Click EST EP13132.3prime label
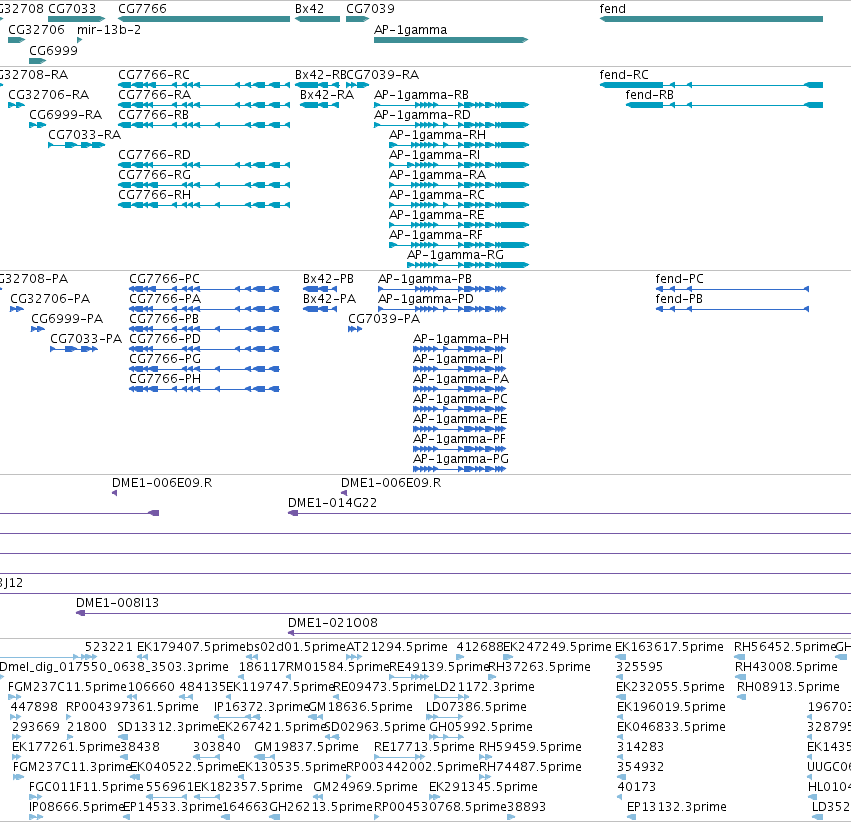Image resolution: width=851 pixels, height=822 pixels. click(677, 807)
